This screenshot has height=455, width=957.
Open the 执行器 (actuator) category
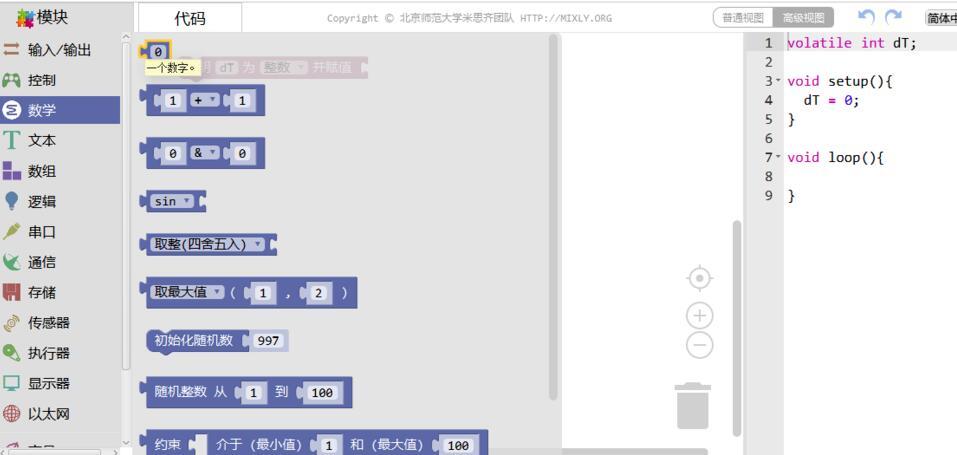48,353
